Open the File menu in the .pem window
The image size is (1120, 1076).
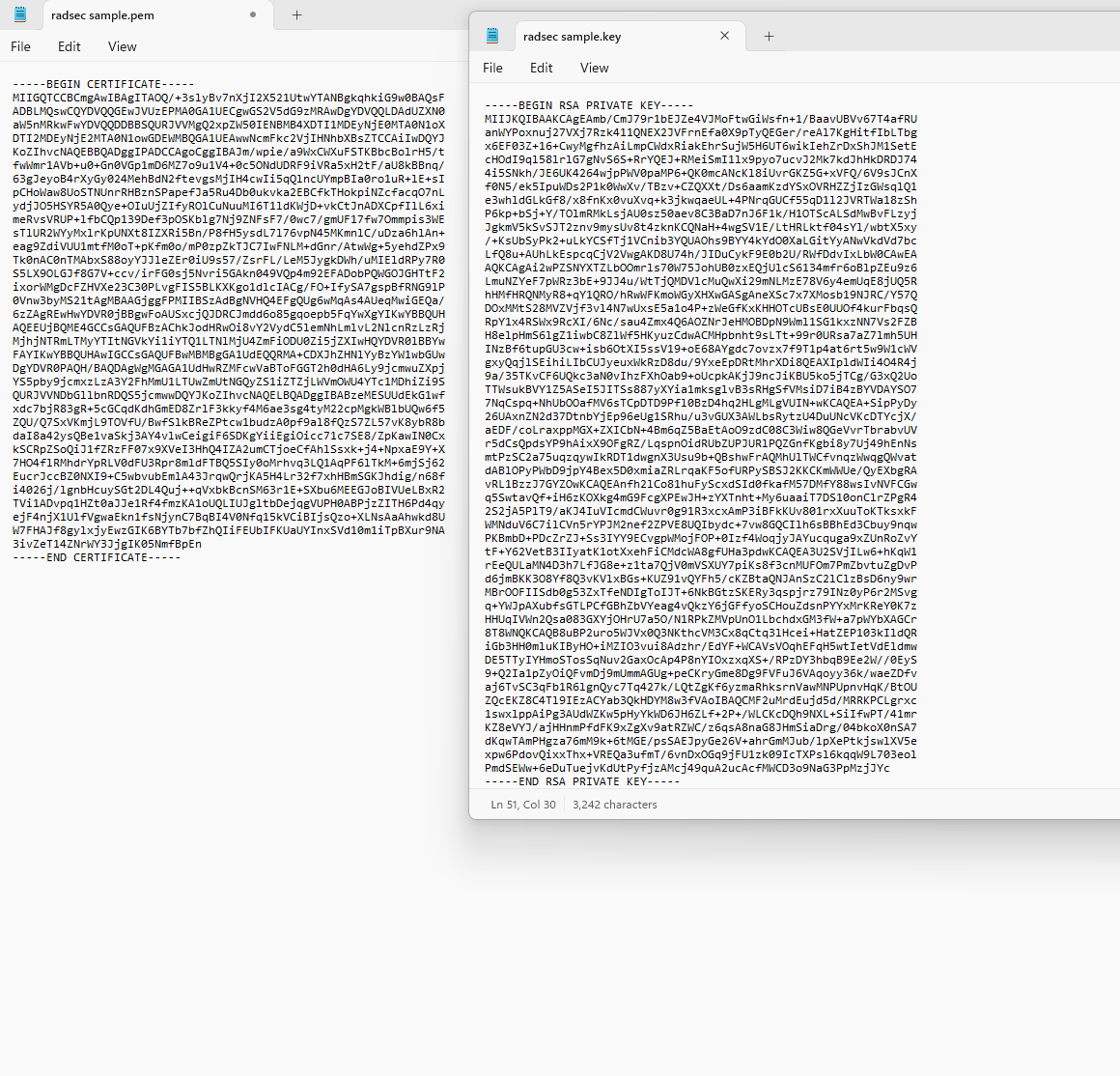tap(20, 46)
